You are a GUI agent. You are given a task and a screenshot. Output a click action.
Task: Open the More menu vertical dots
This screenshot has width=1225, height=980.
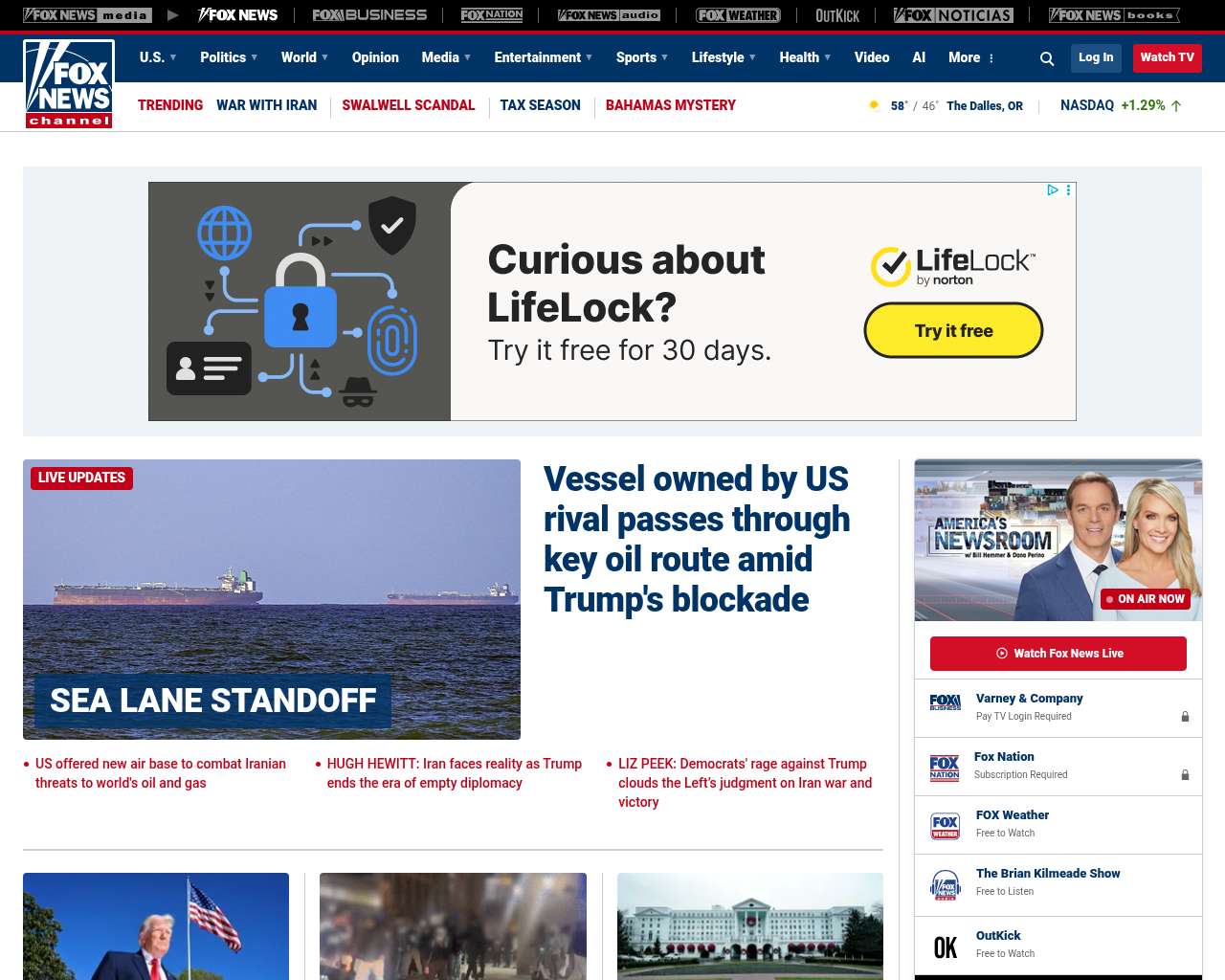[991, 58]
